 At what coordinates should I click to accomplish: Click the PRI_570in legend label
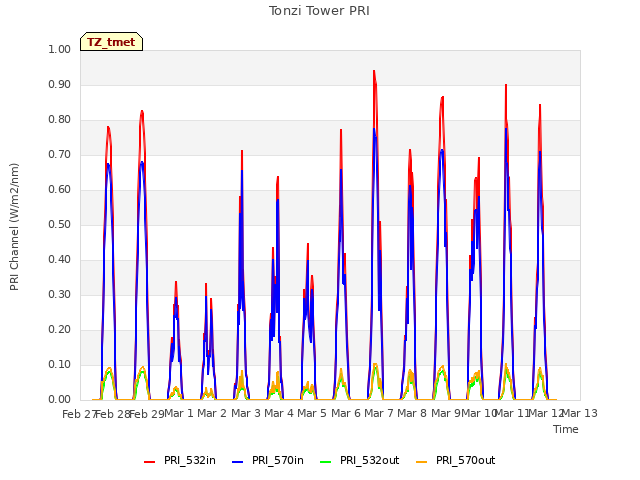pyautogui.click(x=278, y=460)
